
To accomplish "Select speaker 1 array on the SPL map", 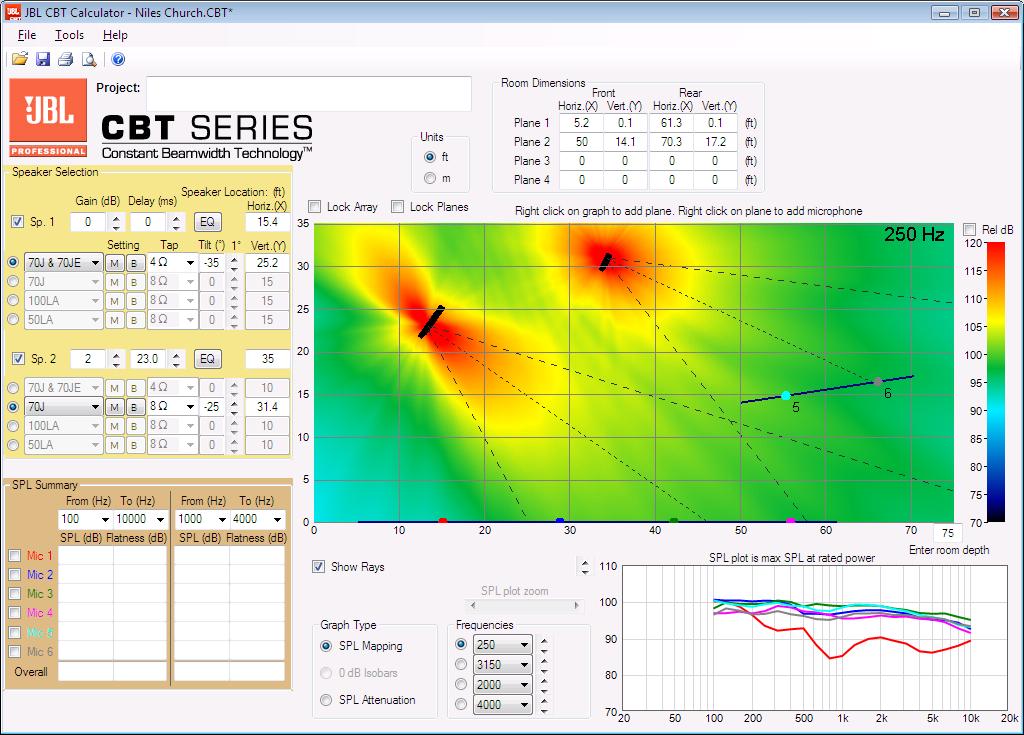I will tap(431, 322).
